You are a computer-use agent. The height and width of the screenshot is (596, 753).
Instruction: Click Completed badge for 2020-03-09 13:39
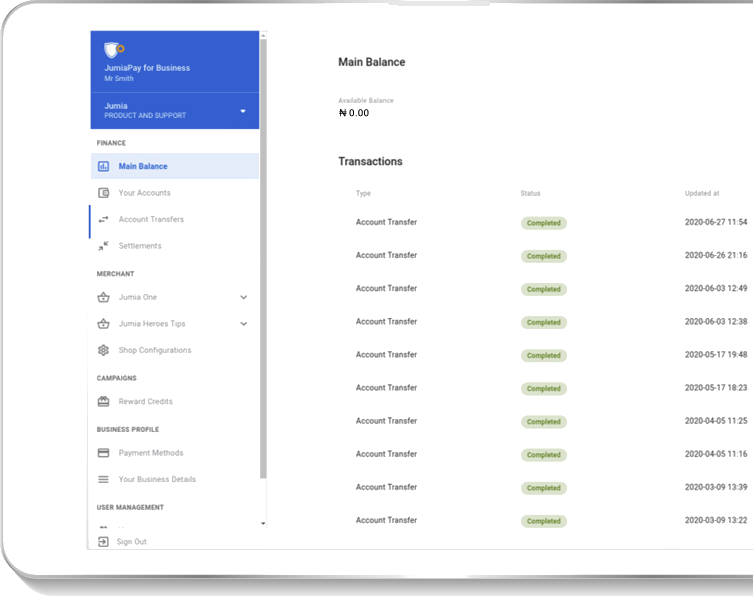[x=544, y=488]
